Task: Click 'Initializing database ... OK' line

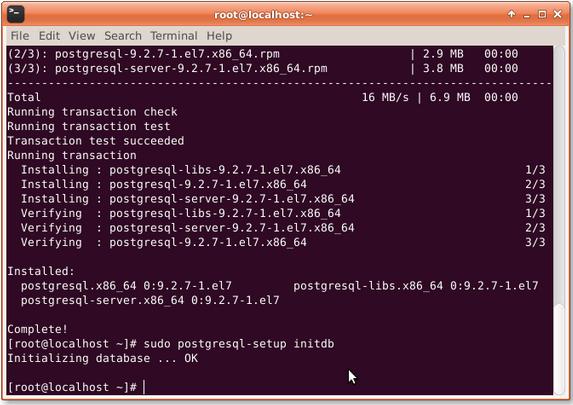Action: 103,358
